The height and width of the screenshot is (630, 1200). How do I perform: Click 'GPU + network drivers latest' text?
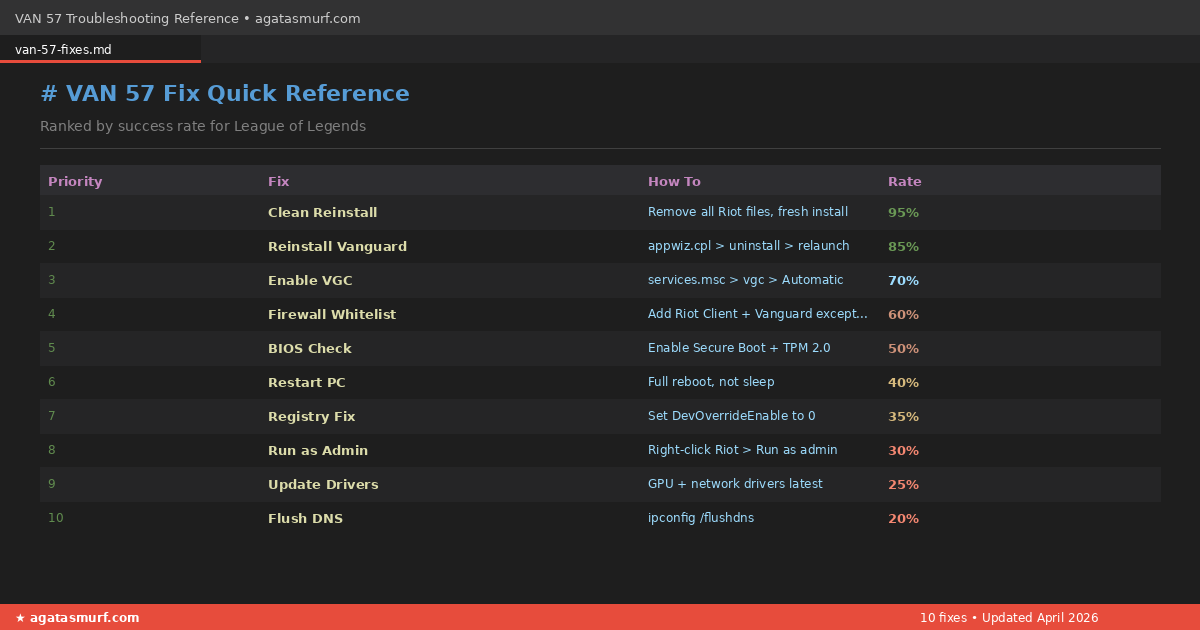pos(735,484)
